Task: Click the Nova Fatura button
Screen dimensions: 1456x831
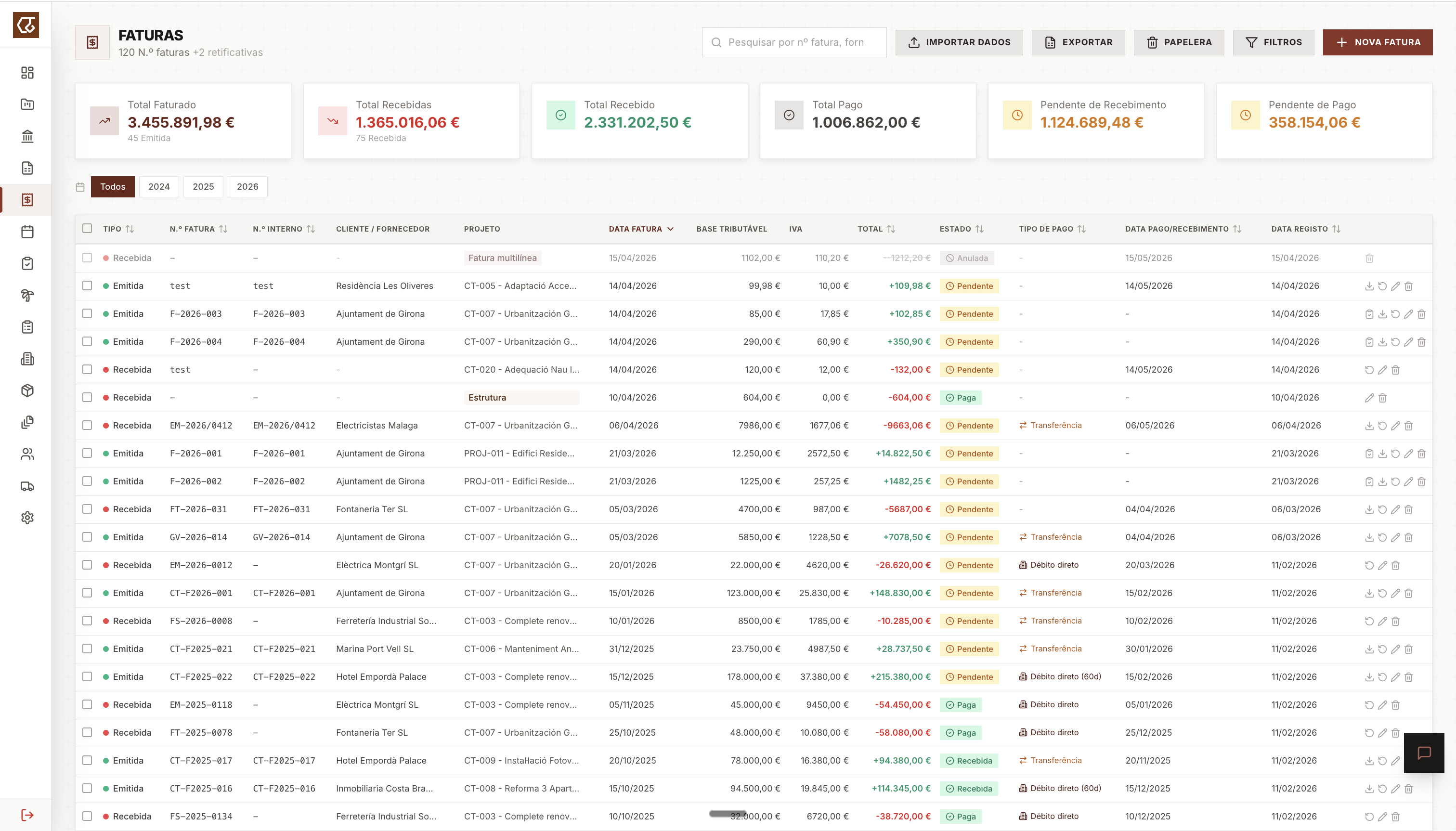Action: pyautogui.click(x=1377, y=42)
